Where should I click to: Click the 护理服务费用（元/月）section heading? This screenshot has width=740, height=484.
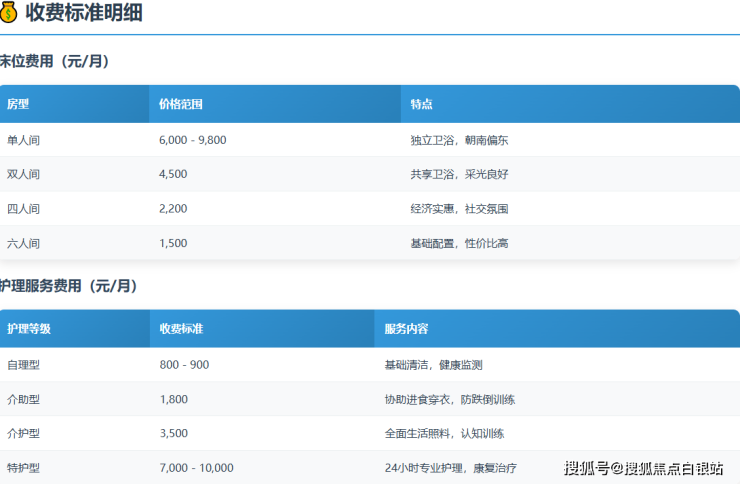(x=69, y=286)
